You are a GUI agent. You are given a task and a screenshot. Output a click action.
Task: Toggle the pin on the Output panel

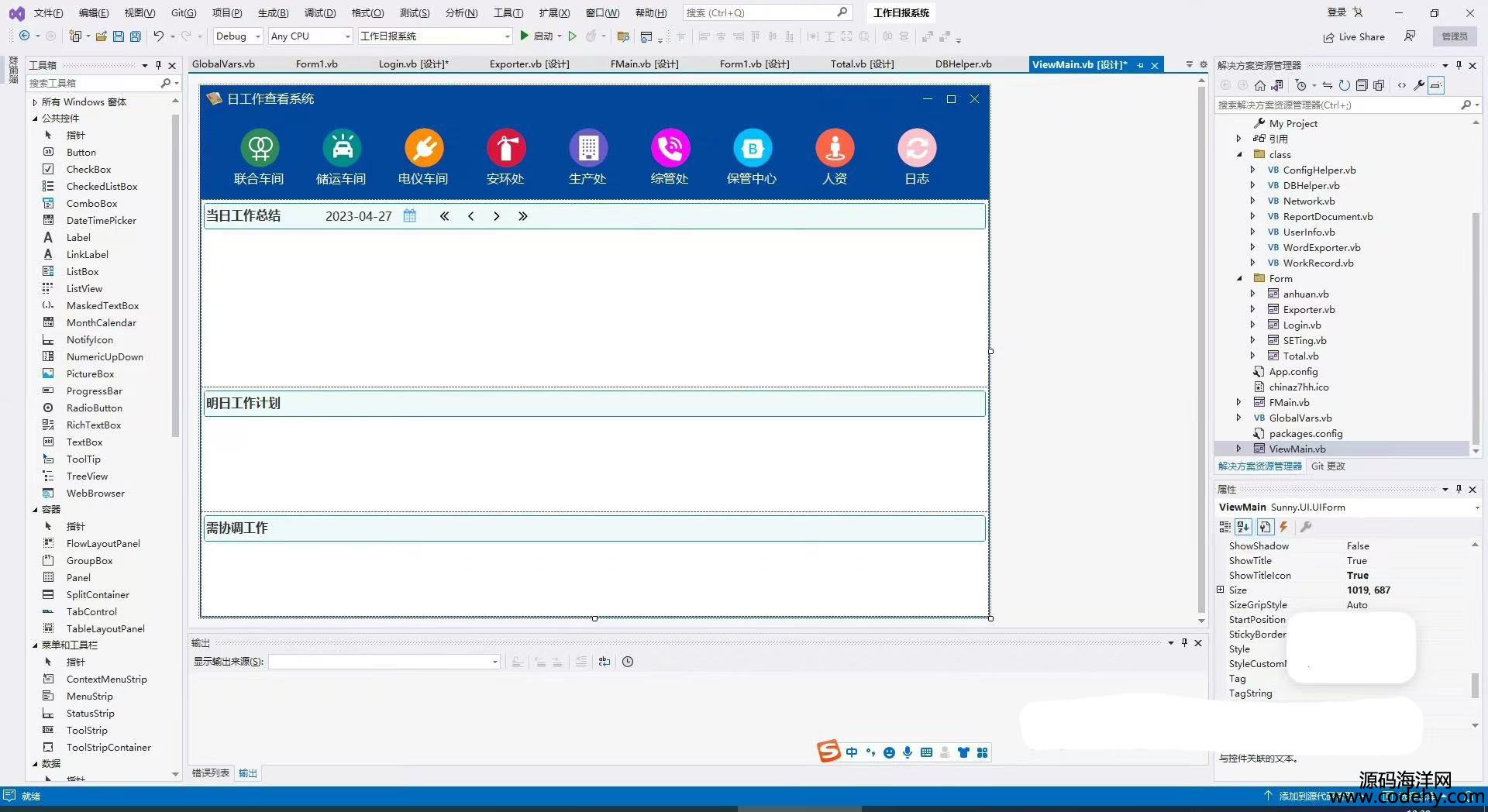point(1184,642)
